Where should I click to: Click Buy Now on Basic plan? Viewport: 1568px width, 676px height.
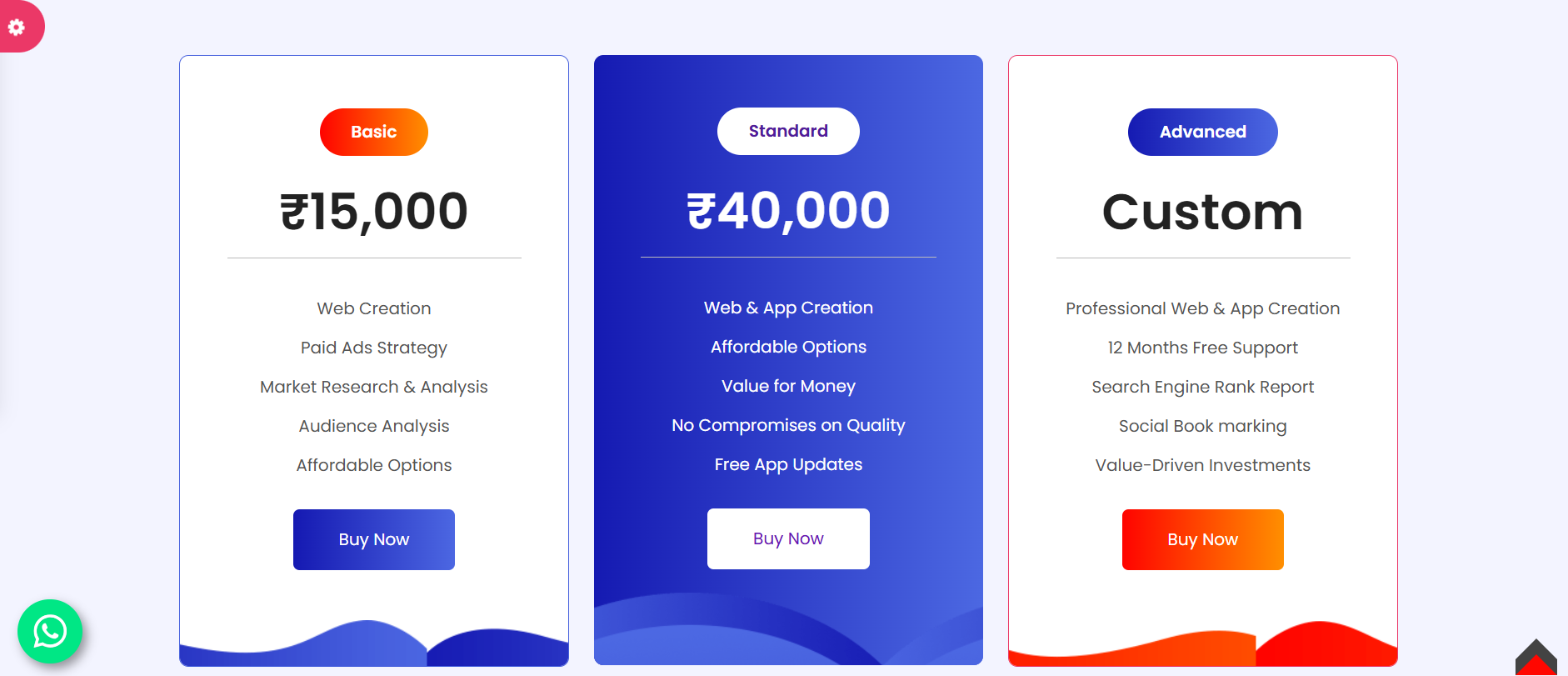click(373, 539)
